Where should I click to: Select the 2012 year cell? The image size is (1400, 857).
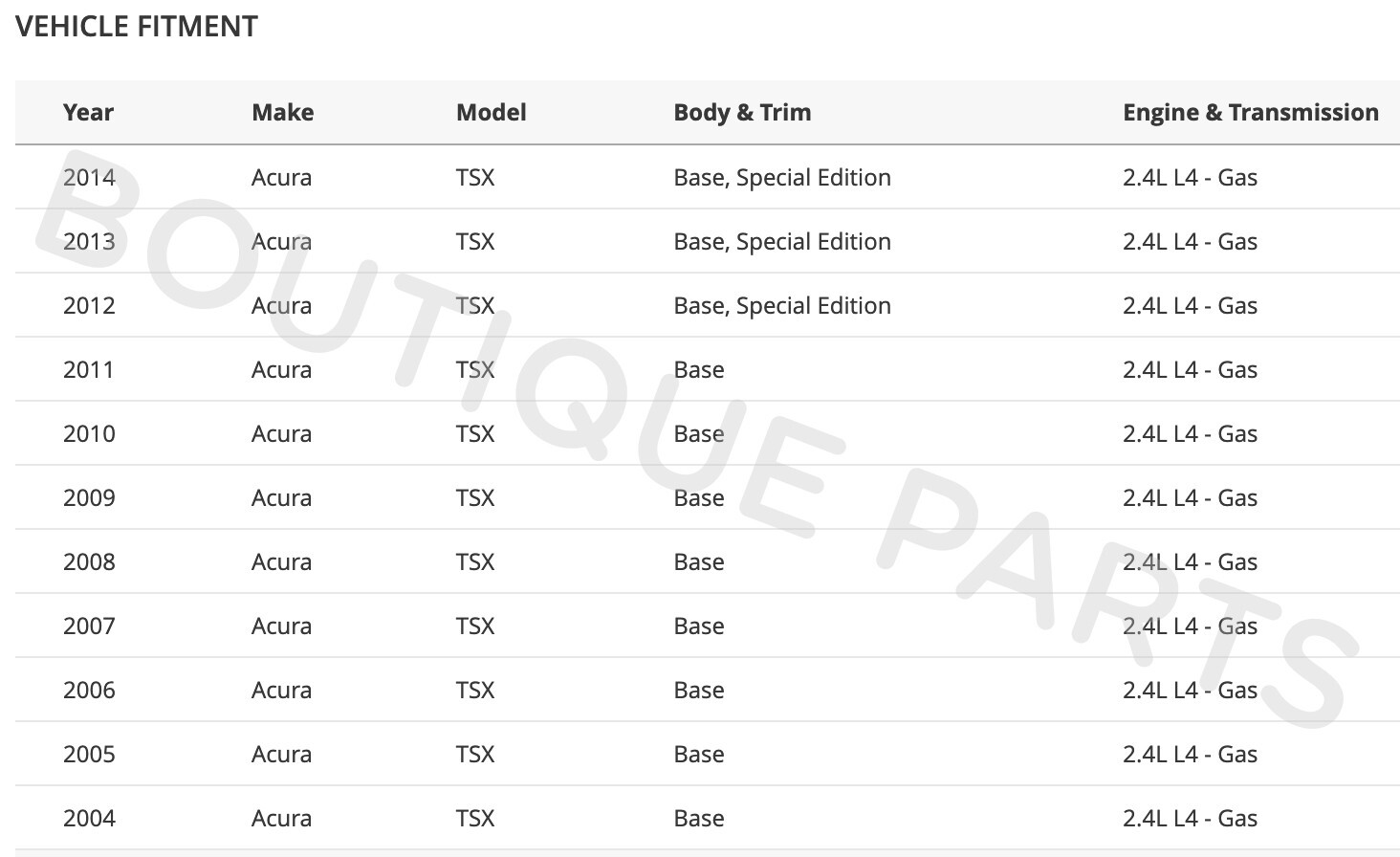tap(89, 306)
